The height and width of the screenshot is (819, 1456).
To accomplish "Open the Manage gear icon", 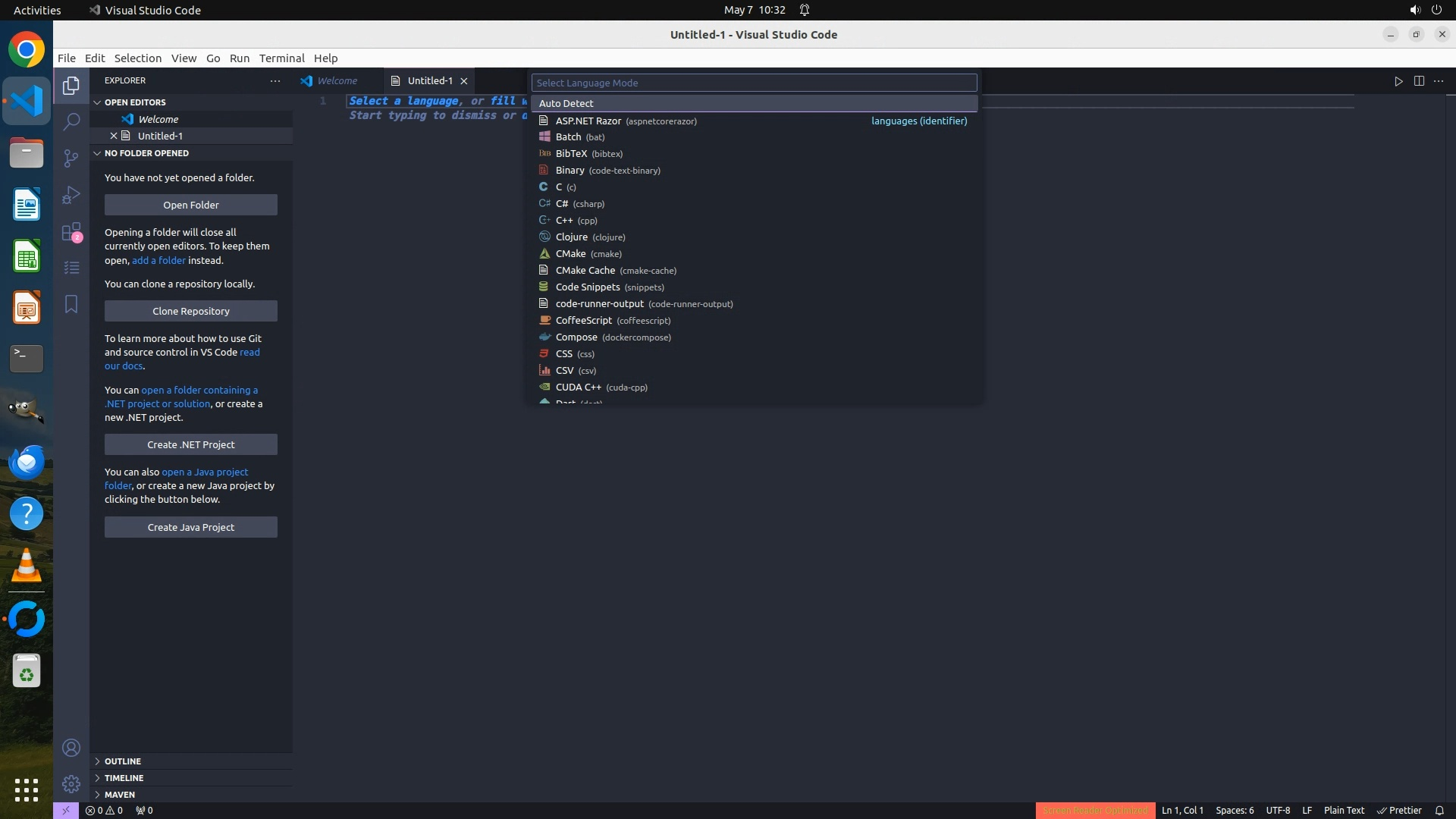I will (x=71, y=784).
